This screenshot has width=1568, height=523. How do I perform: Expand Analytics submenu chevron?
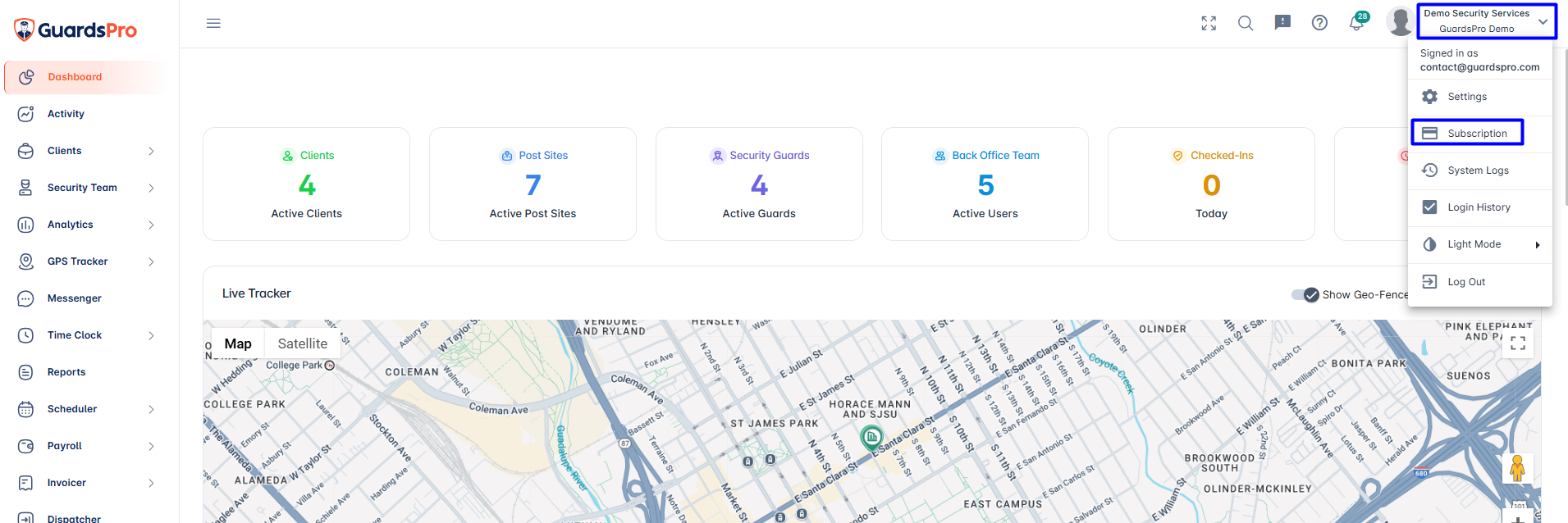click(x=151, y=225)
